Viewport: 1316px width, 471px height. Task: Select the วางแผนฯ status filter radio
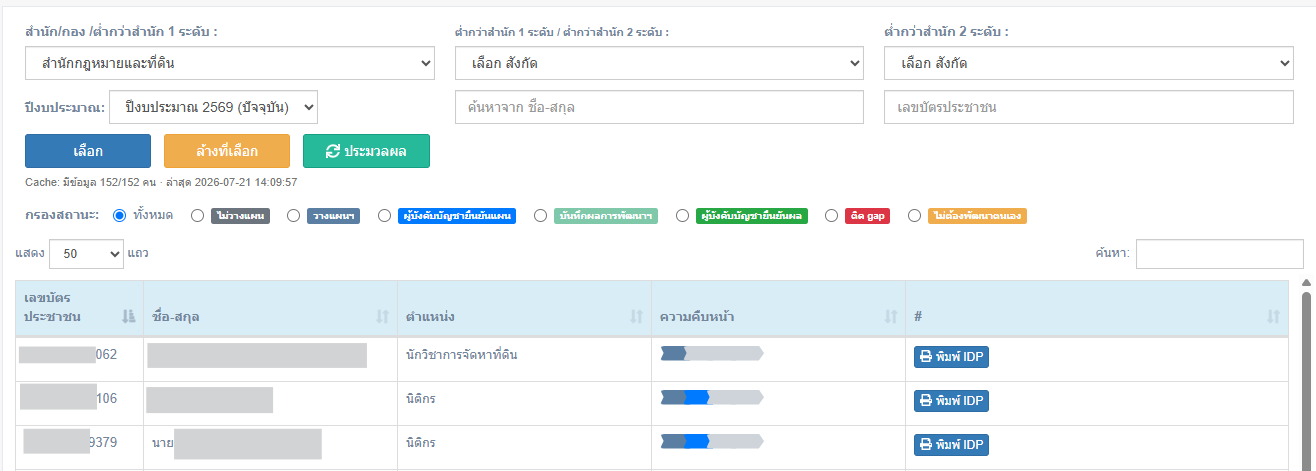[293, 215]
